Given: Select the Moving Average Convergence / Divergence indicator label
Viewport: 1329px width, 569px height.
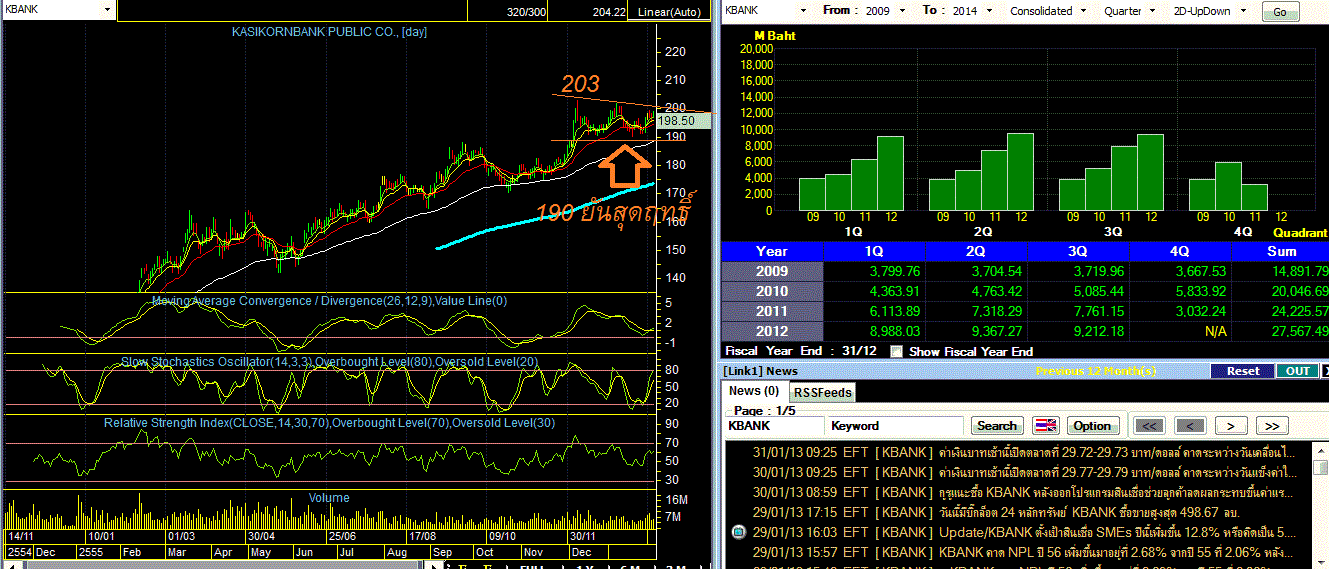Looking at the screenshot, I should (x=330, y=301).
